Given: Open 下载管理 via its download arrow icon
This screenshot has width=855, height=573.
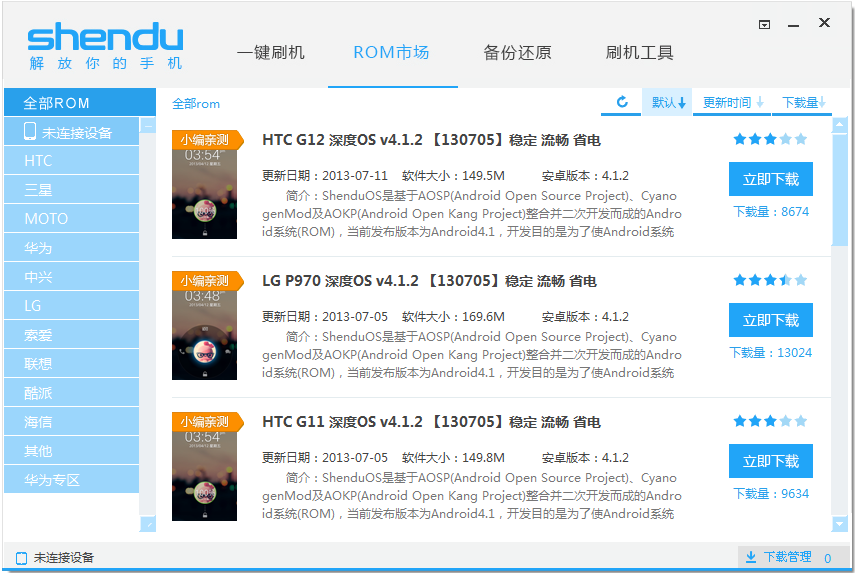Looking at the screenshot, I should tap(750, 557).
